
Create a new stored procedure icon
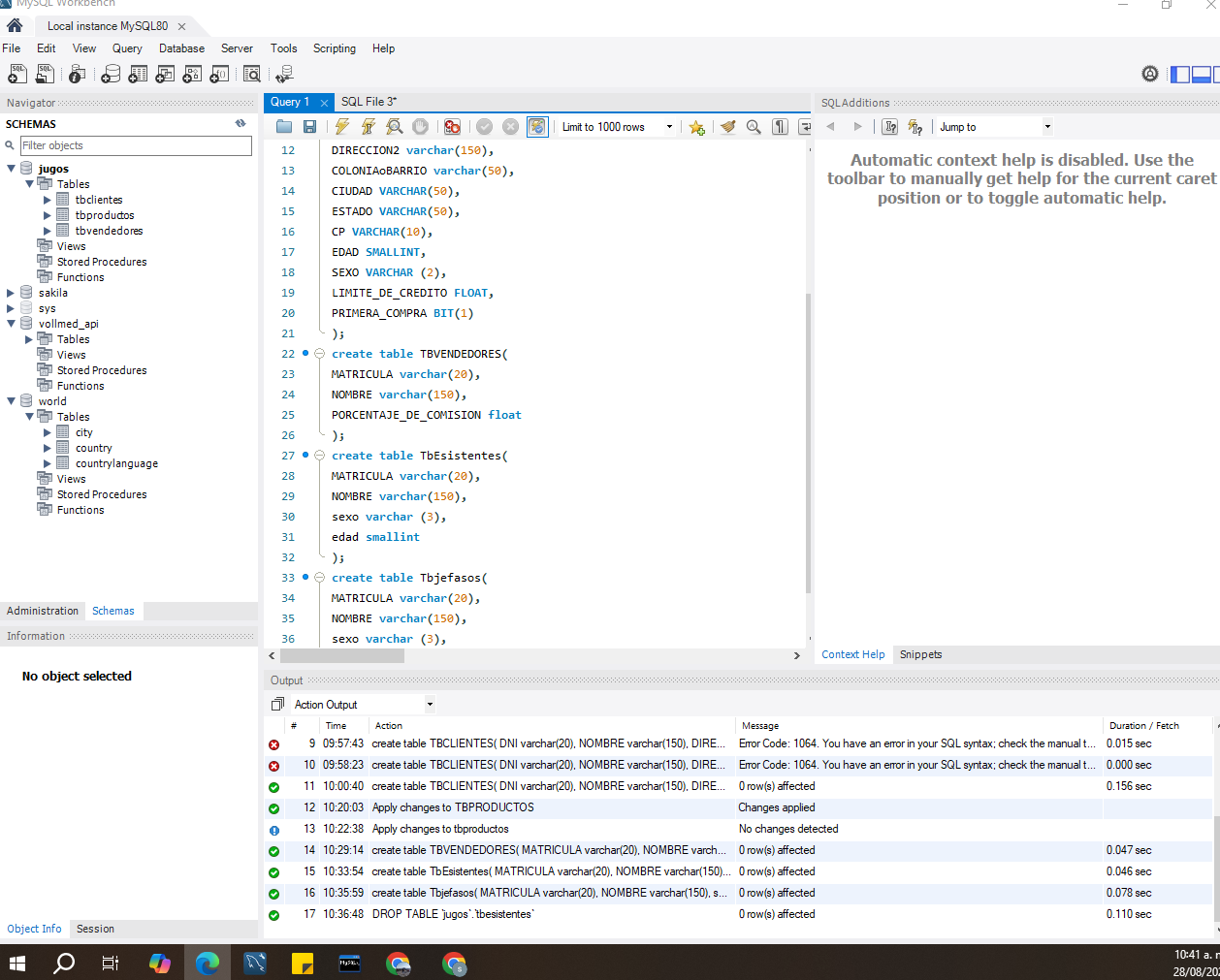click(x=192, y=74)
